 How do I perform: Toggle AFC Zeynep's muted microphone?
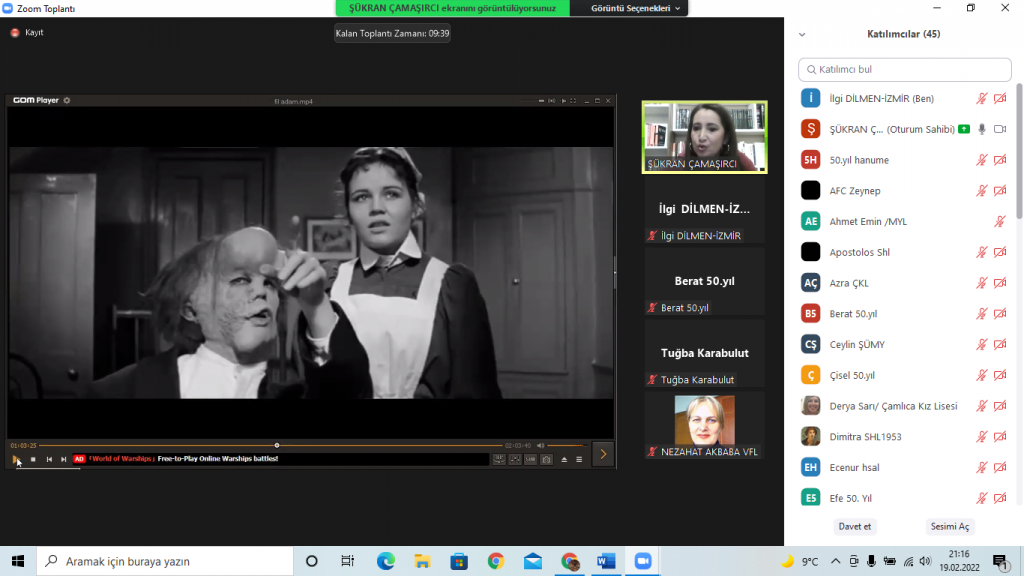[x=981, y=190]
